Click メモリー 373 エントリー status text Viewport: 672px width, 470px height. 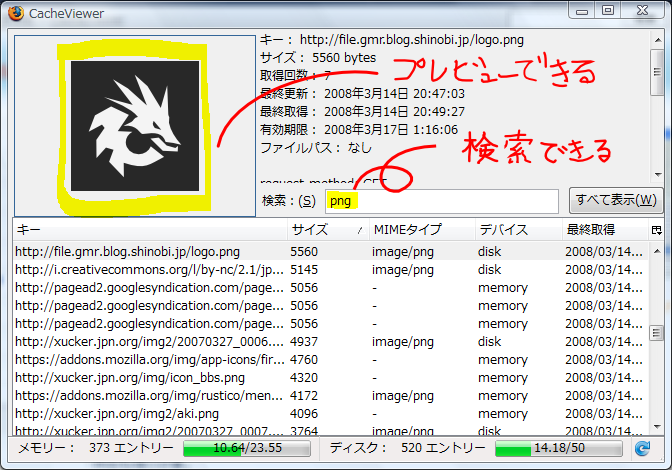(x=96, y=448)
